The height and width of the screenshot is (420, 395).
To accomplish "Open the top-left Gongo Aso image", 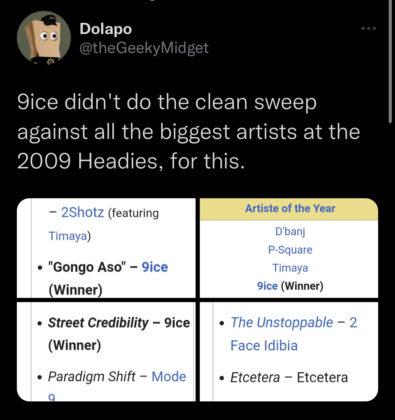I will 106,248.
